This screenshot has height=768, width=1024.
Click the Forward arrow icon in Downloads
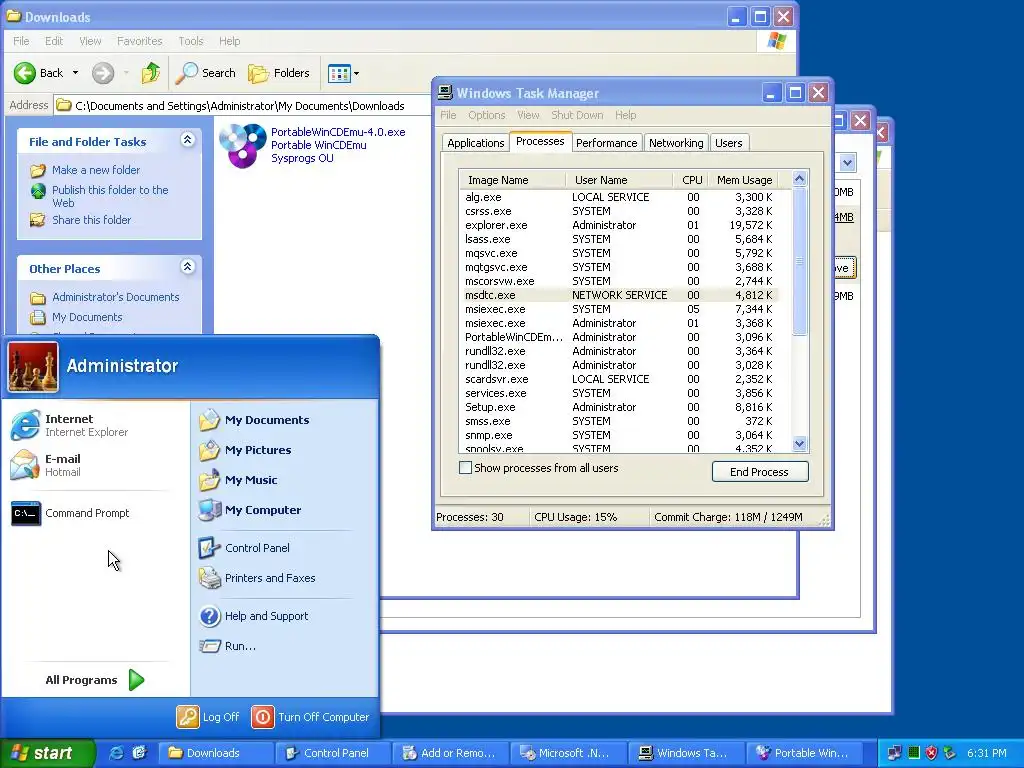coord(103,73)
